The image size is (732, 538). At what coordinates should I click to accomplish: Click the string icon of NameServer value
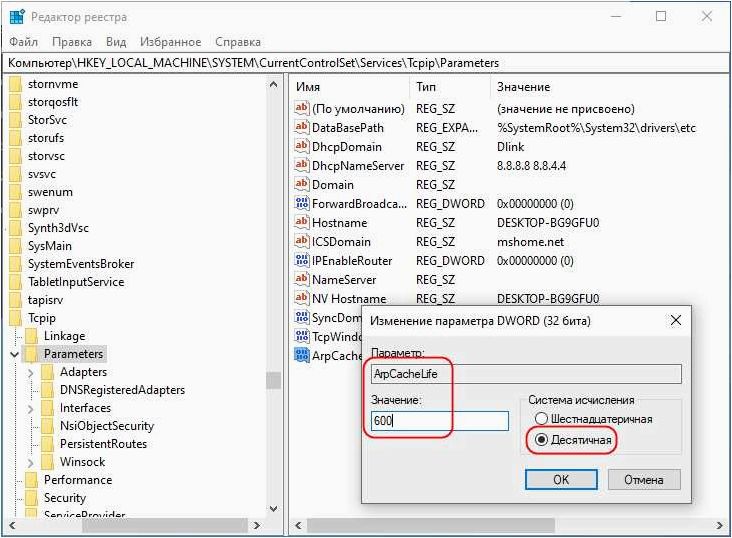(302, 280)
